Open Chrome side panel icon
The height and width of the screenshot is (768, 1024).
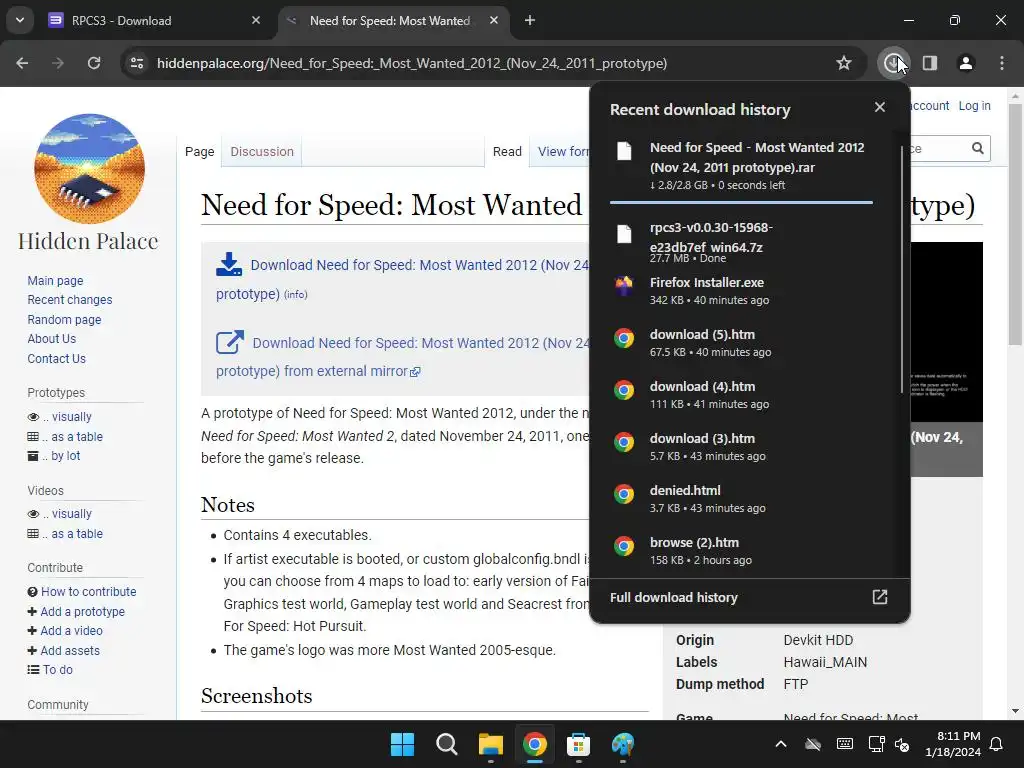coord(929,63)
